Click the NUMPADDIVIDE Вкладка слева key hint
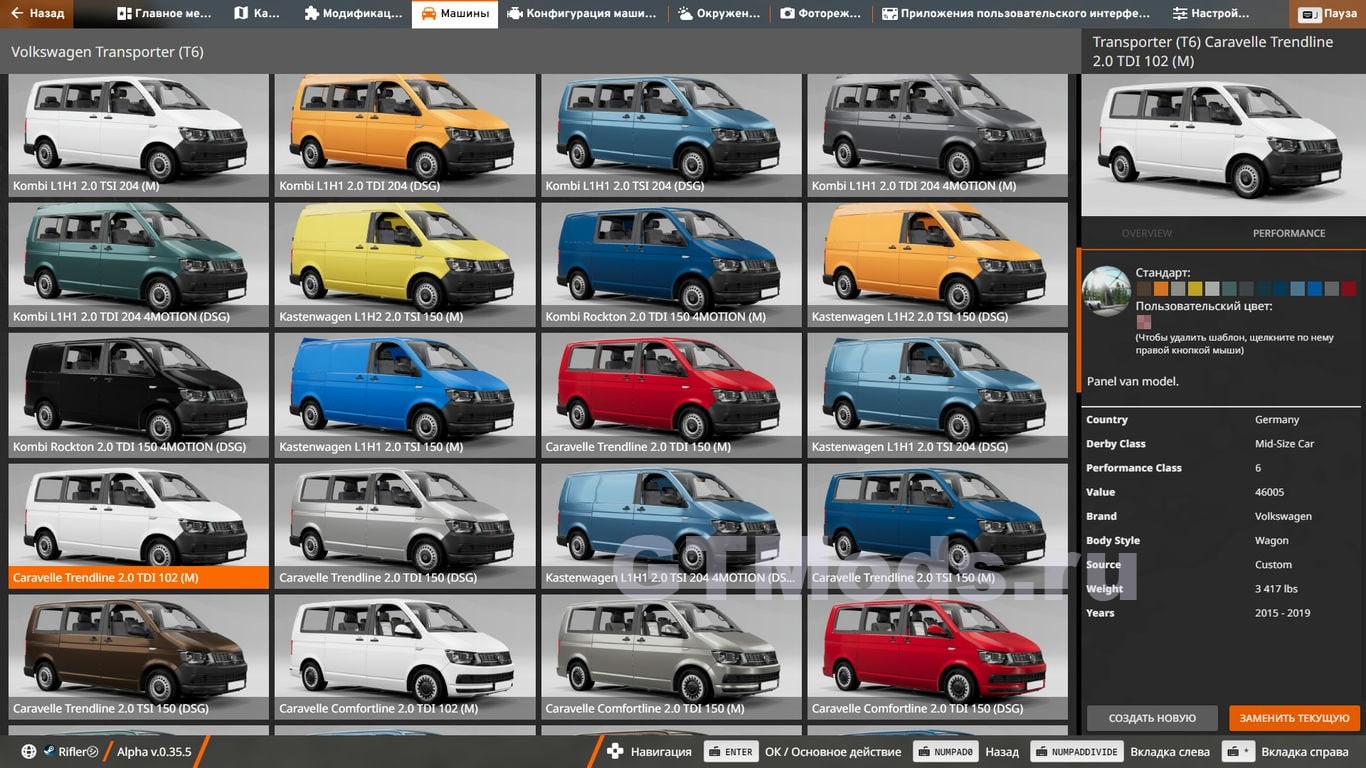The width and height of the screenshot is (1366, 768). 1077,752
